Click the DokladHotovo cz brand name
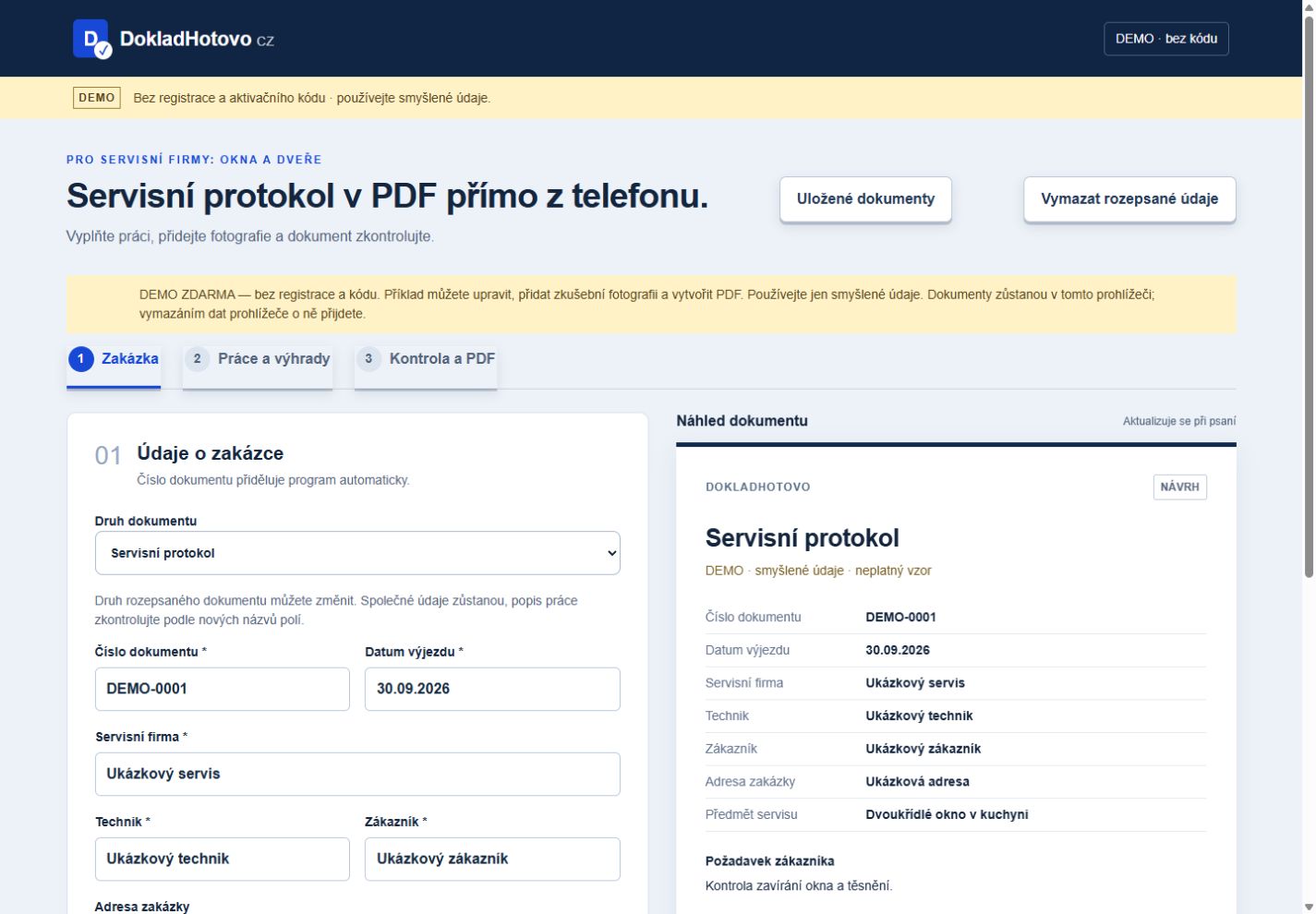Viewport: 1316px width, 914px height. pyautogui.click(x=197, y=39)
